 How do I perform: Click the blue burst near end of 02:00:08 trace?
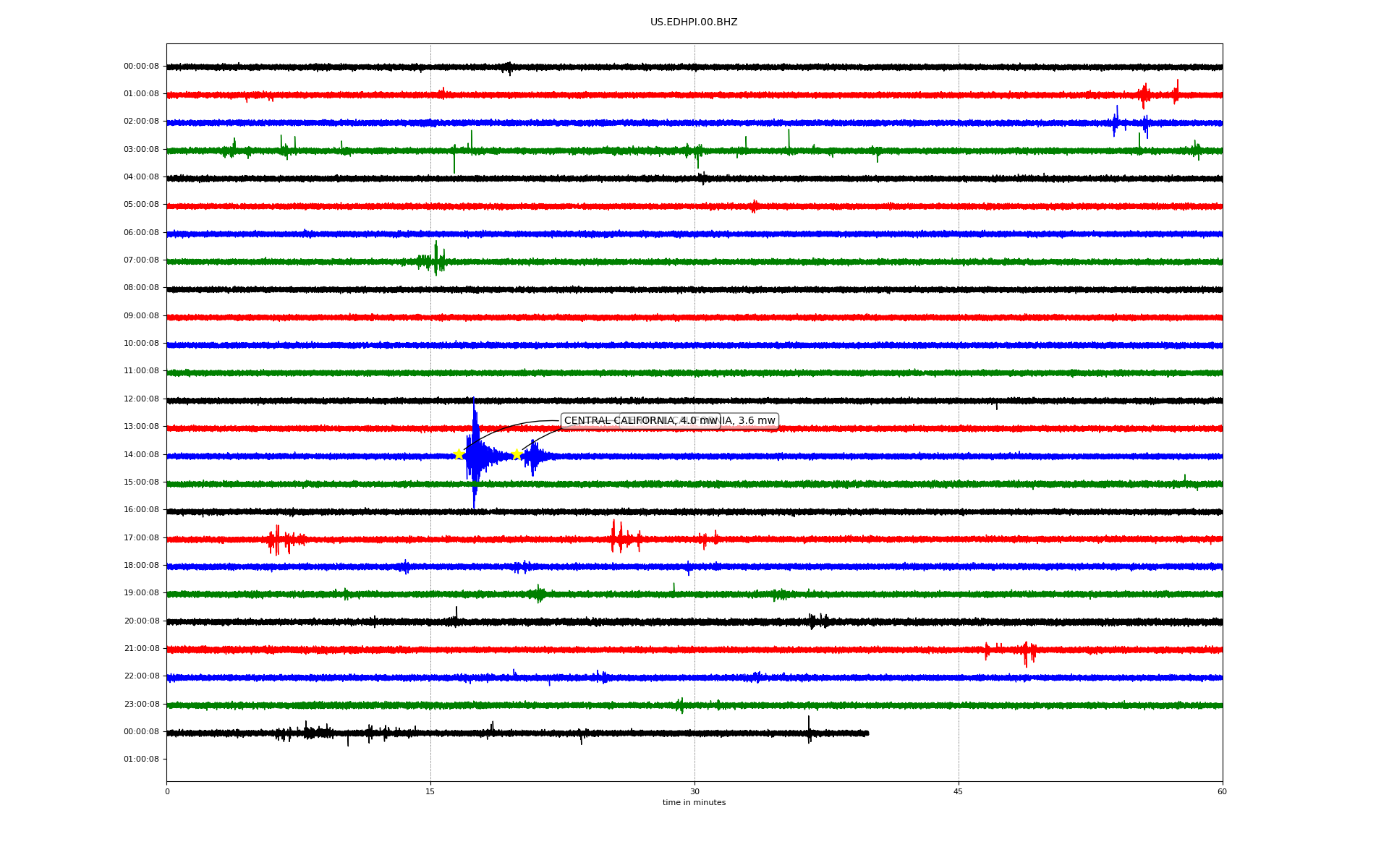(x=1116, y=122)
